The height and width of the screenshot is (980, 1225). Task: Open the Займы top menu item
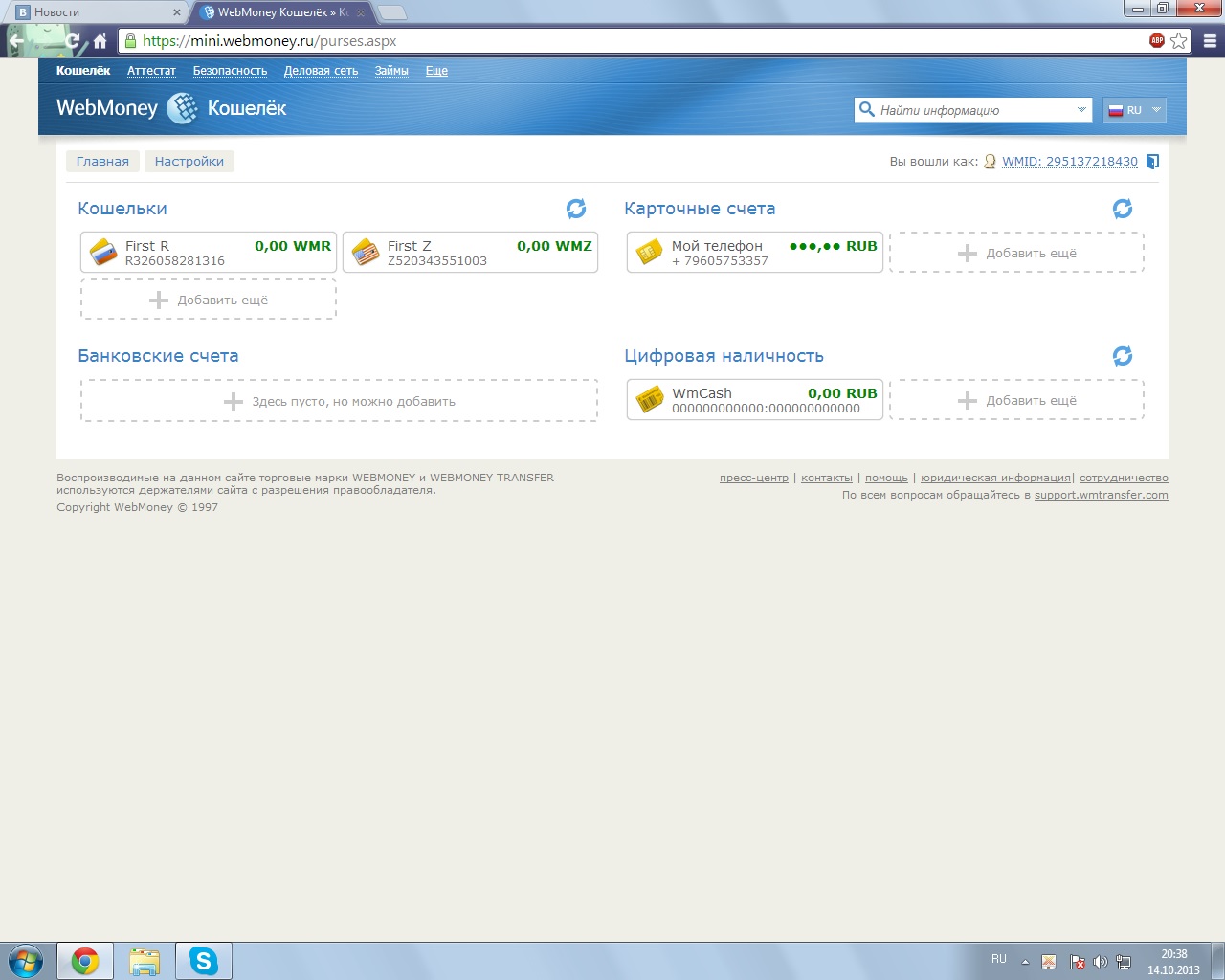pyautogui.click(x=391, y=71)
